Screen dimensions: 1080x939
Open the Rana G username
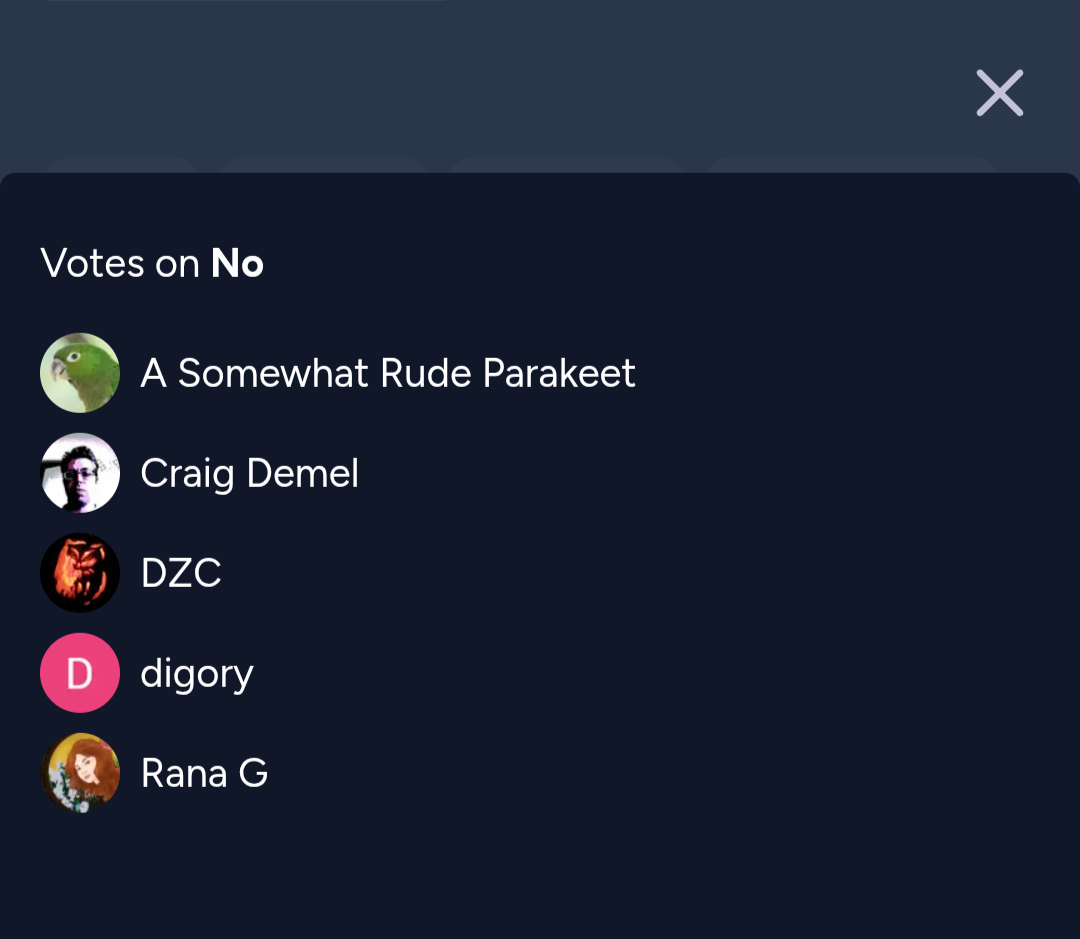[205, 772]
